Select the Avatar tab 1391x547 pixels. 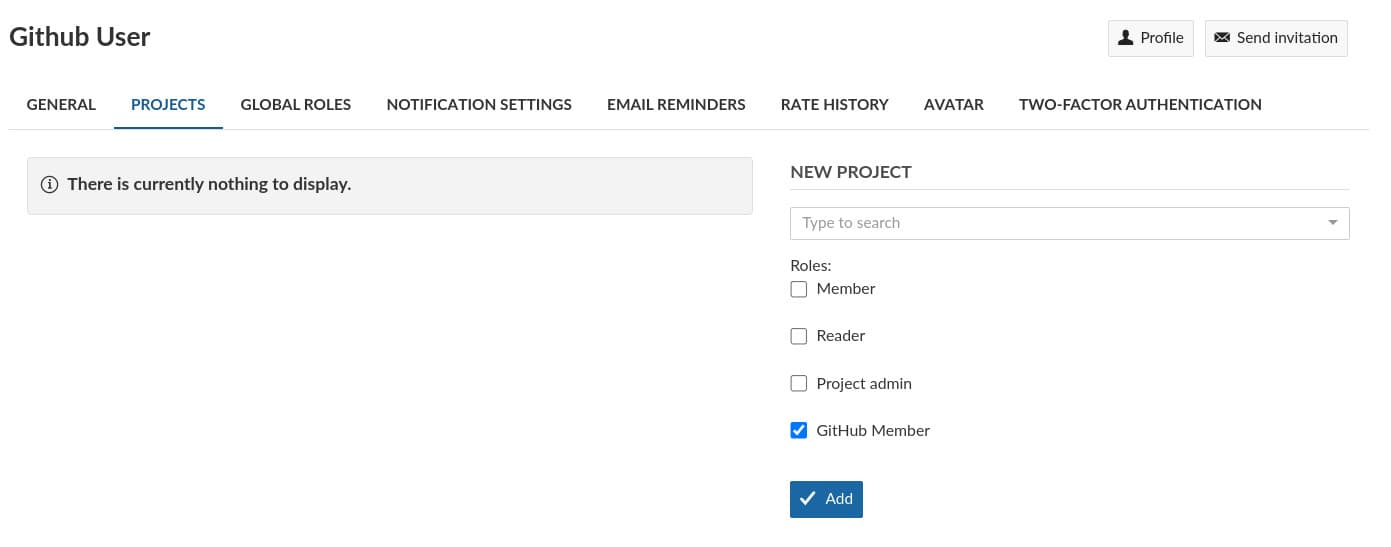[x=953, y=104]
